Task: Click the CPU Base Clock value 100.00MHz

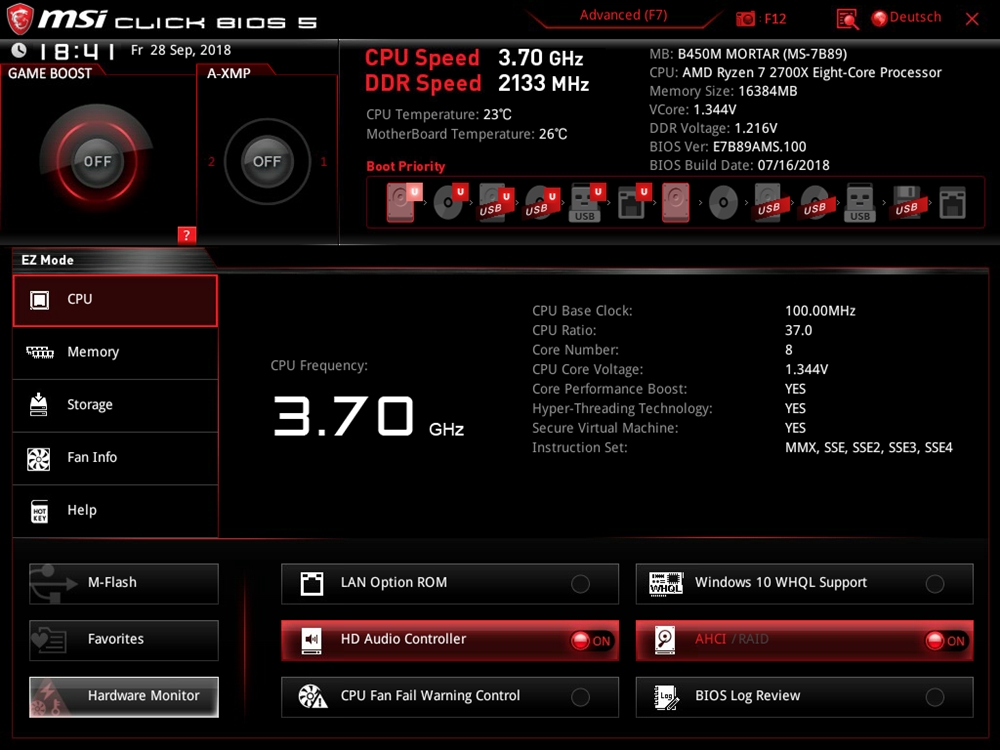Action: point(820,311)
